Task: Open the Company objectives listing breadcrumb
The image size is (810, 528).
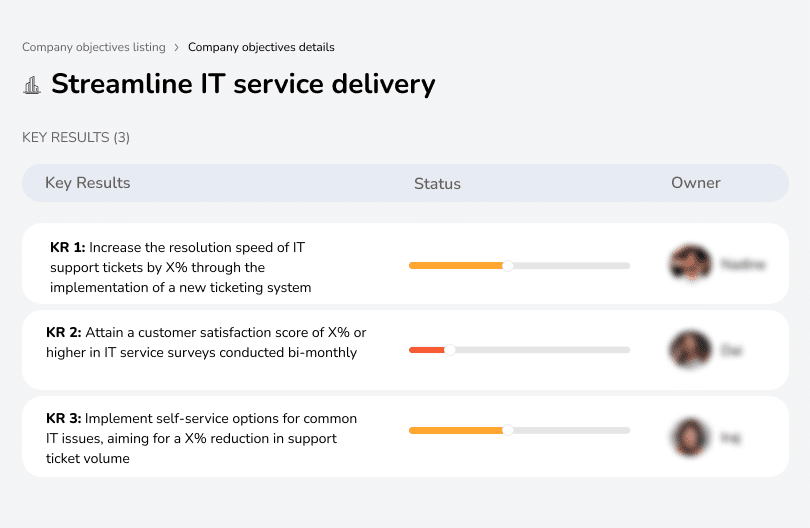Action: (x=94, y=47)
